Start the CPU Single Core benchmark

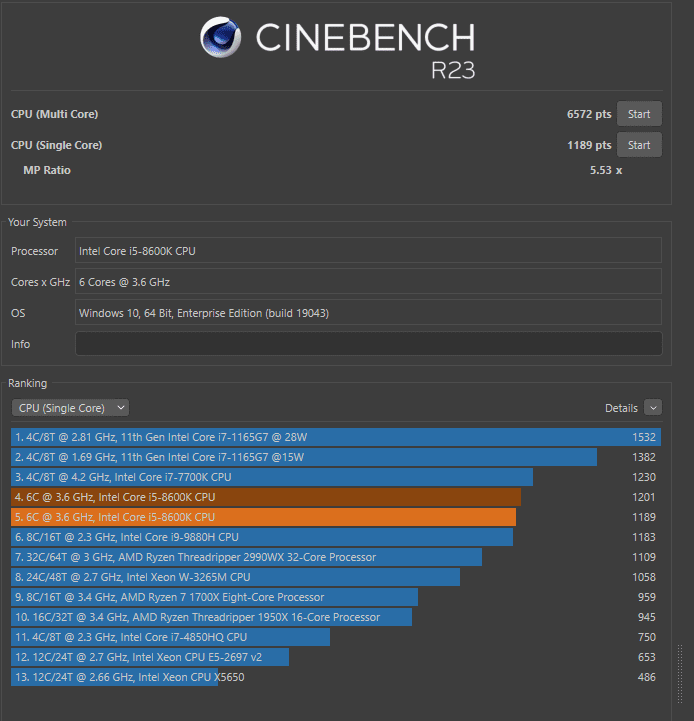click(x=639, y=145)
